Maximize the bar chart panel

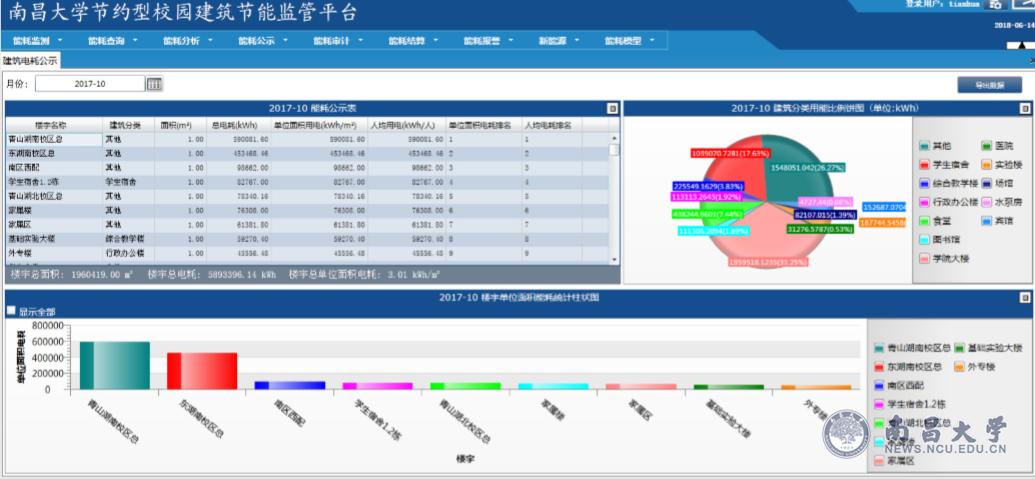1024,298
